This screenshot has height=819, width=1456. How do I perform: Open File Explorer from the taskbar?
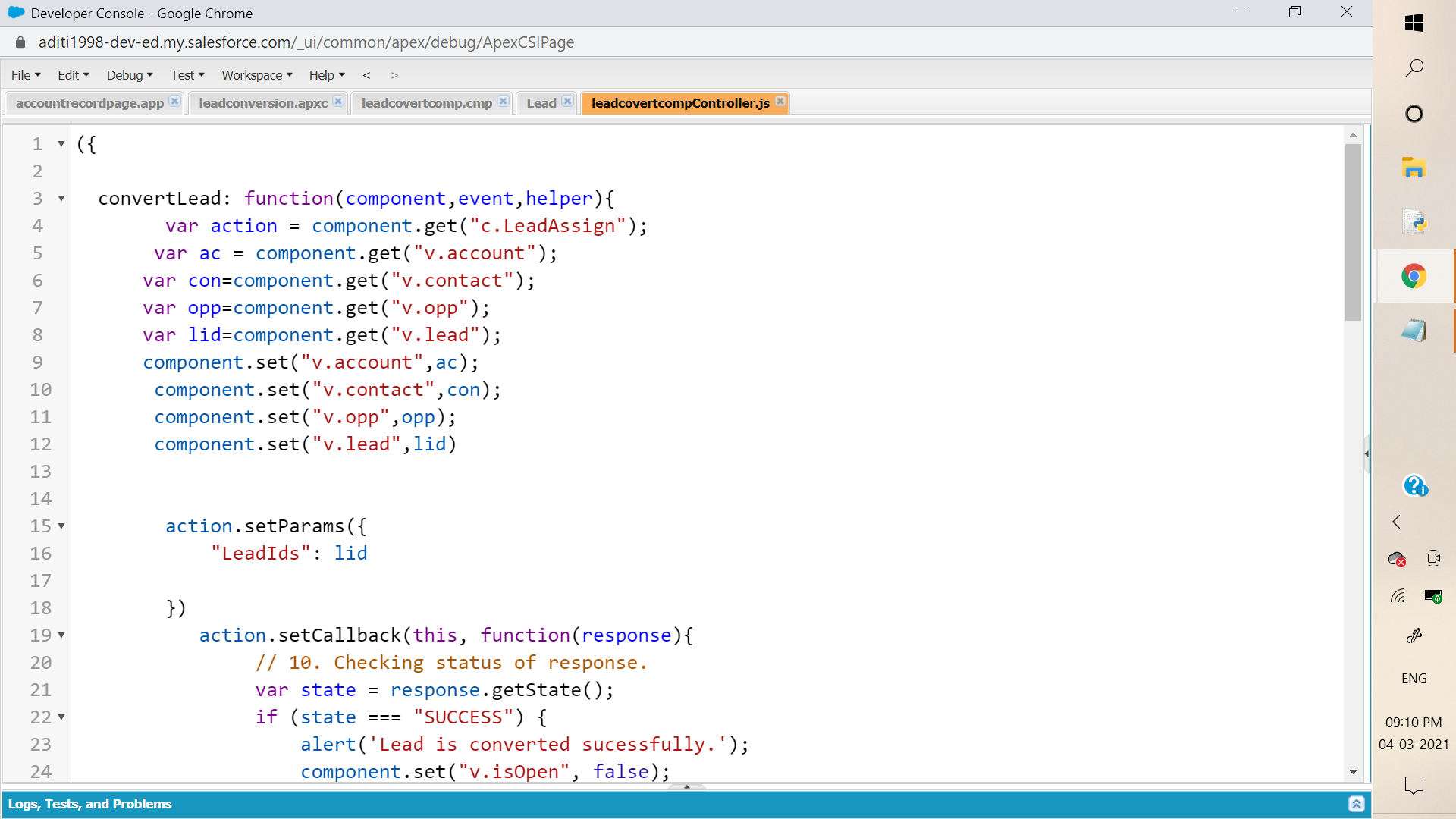(1414, 168)
